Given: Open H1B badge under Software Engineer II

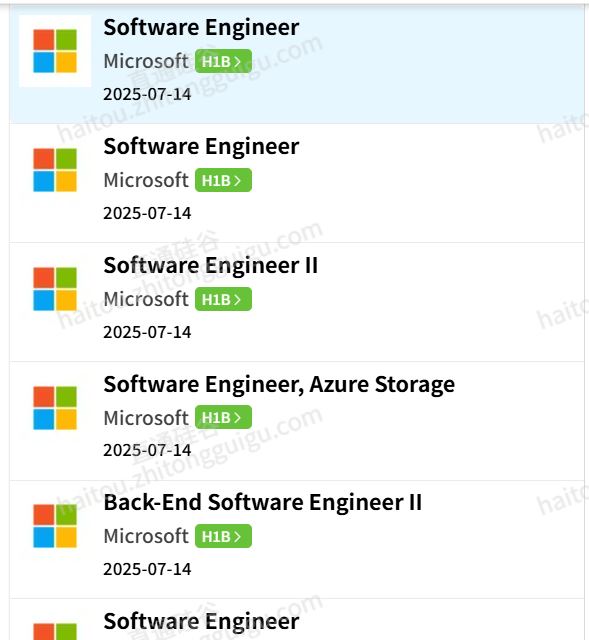Looking at the screenshot, I should point(223,299).
